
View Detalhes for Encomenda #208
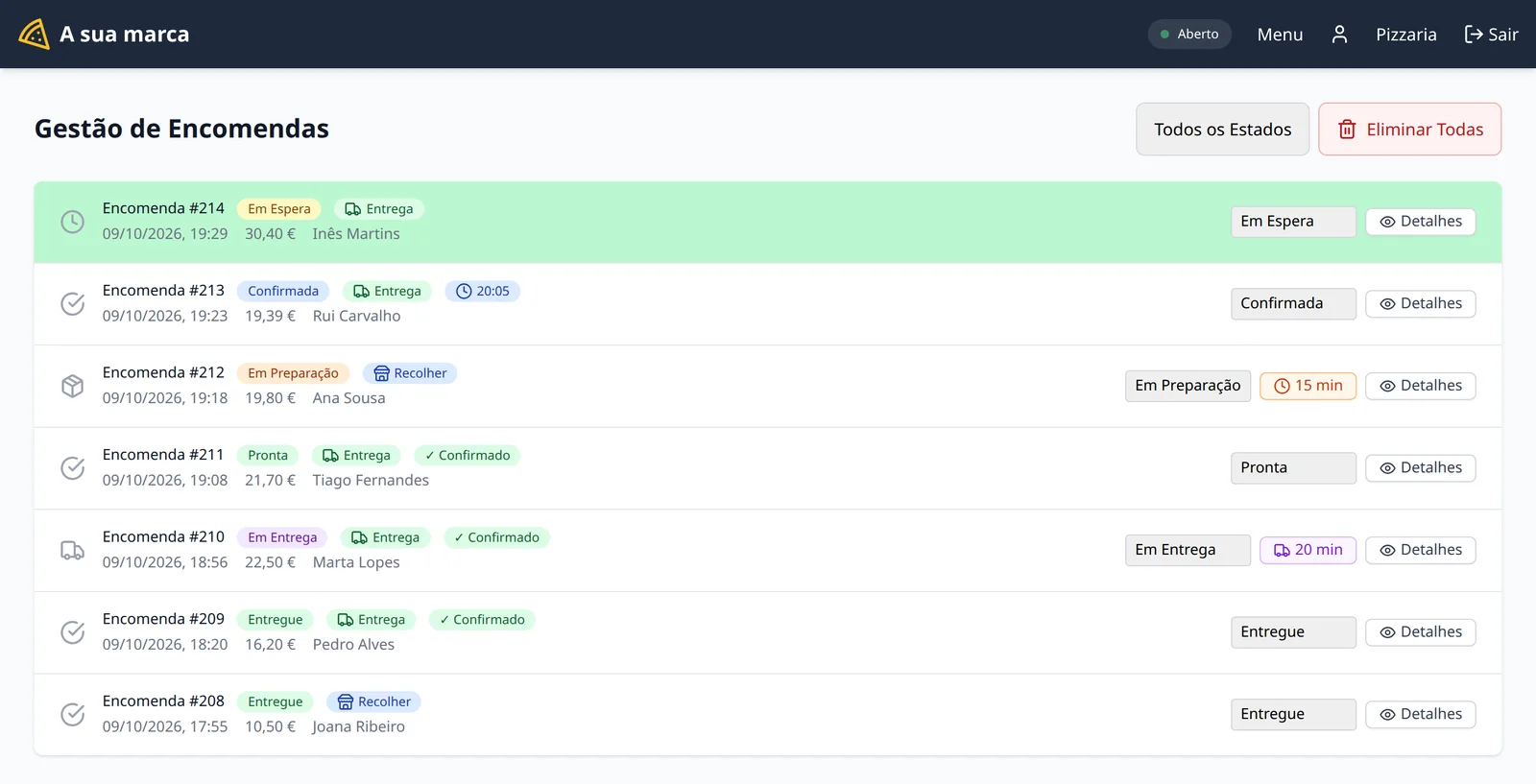click(1420, 714)
